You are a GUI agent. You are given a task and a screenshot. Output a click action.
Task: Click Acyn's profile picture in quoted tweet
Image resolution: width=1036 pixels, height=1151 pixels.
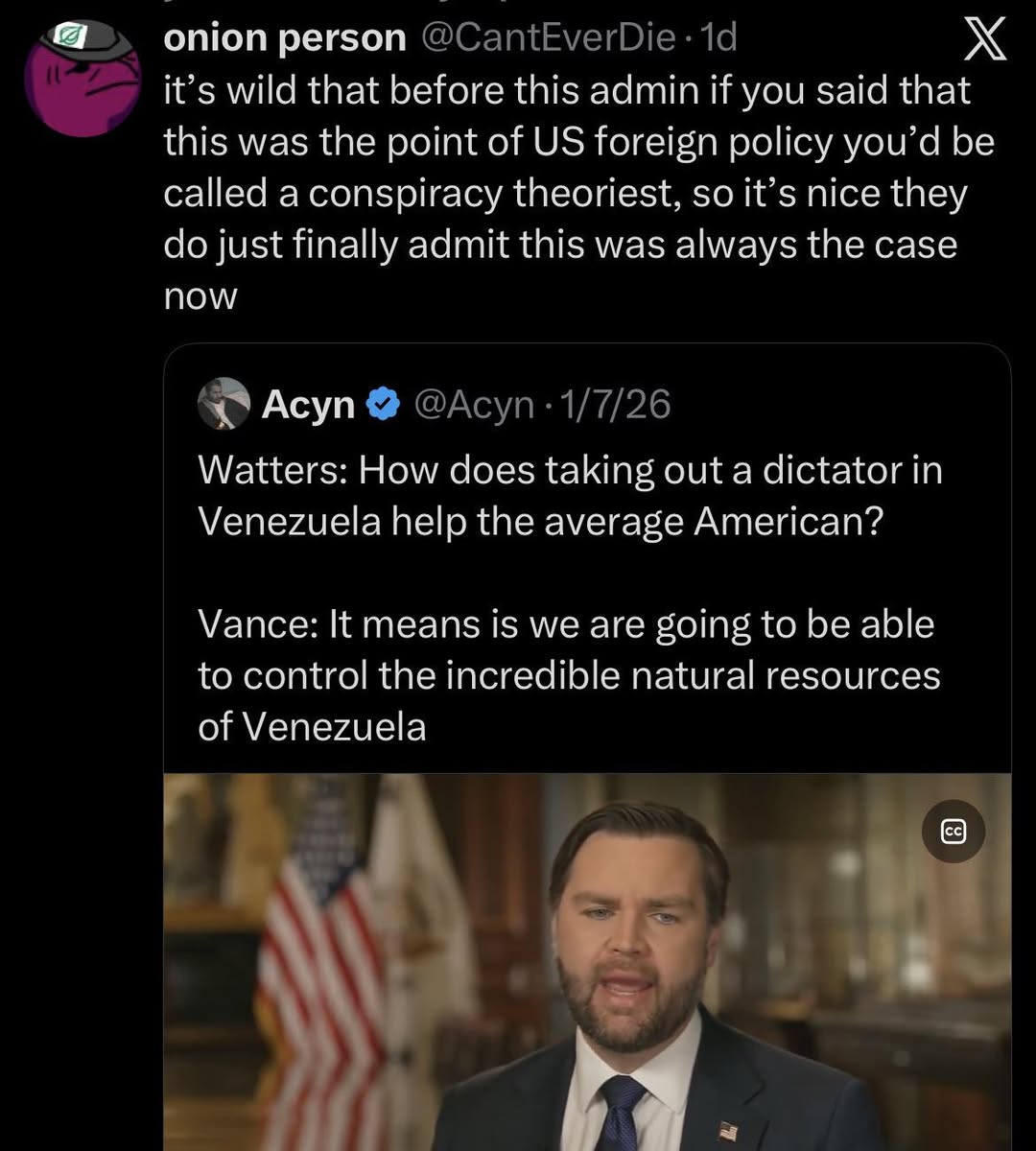[223, 404]
